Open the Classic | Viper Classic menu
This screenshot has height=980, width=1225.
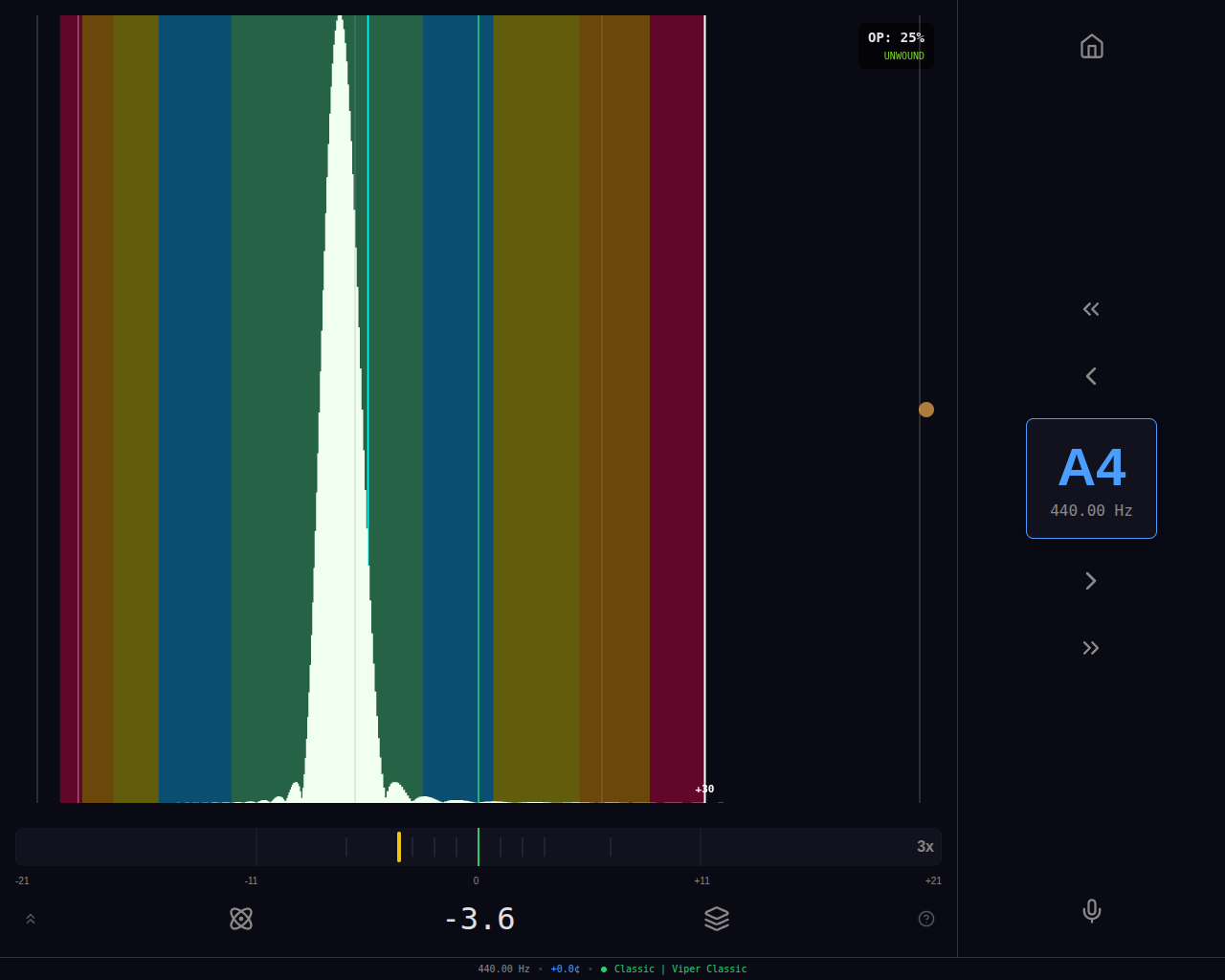(x=679, y=969)
